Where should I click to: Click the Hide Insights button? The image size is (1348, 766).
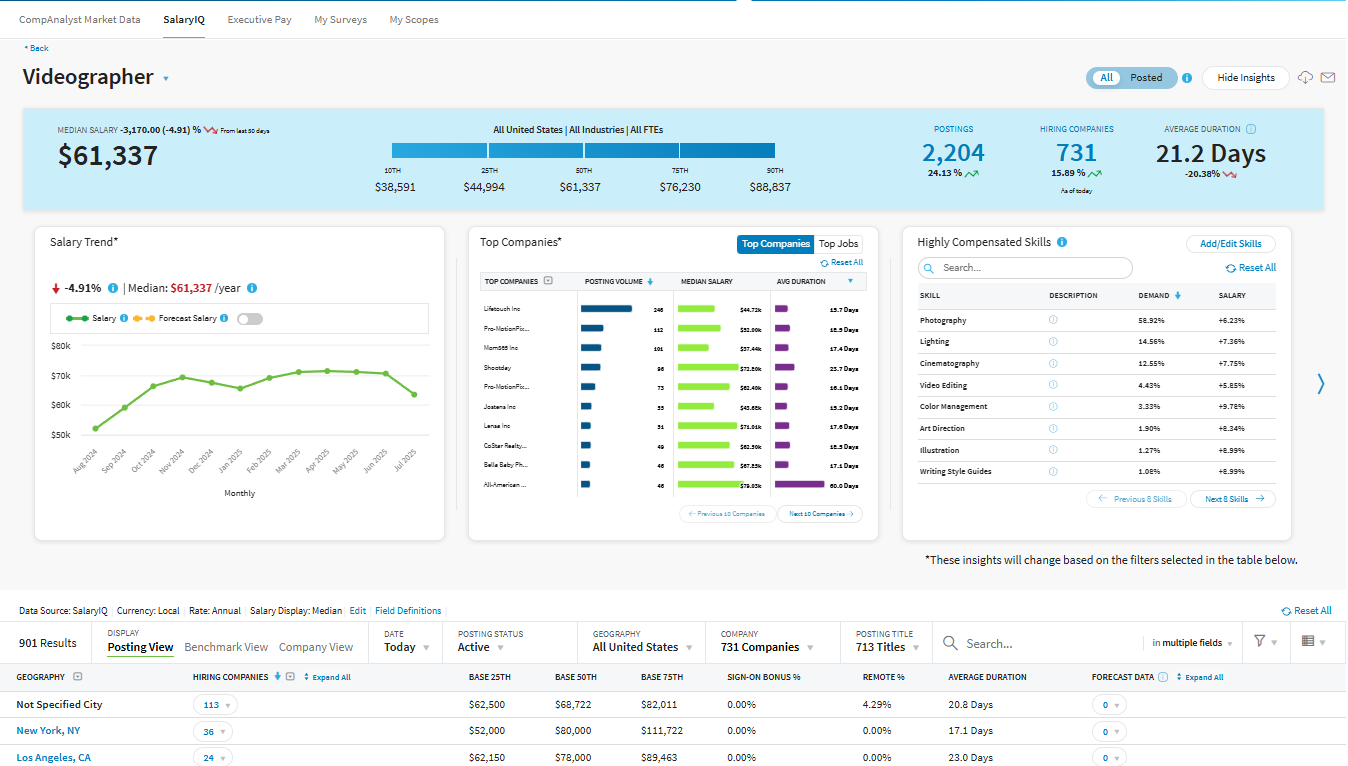(x=1245, y=78)
